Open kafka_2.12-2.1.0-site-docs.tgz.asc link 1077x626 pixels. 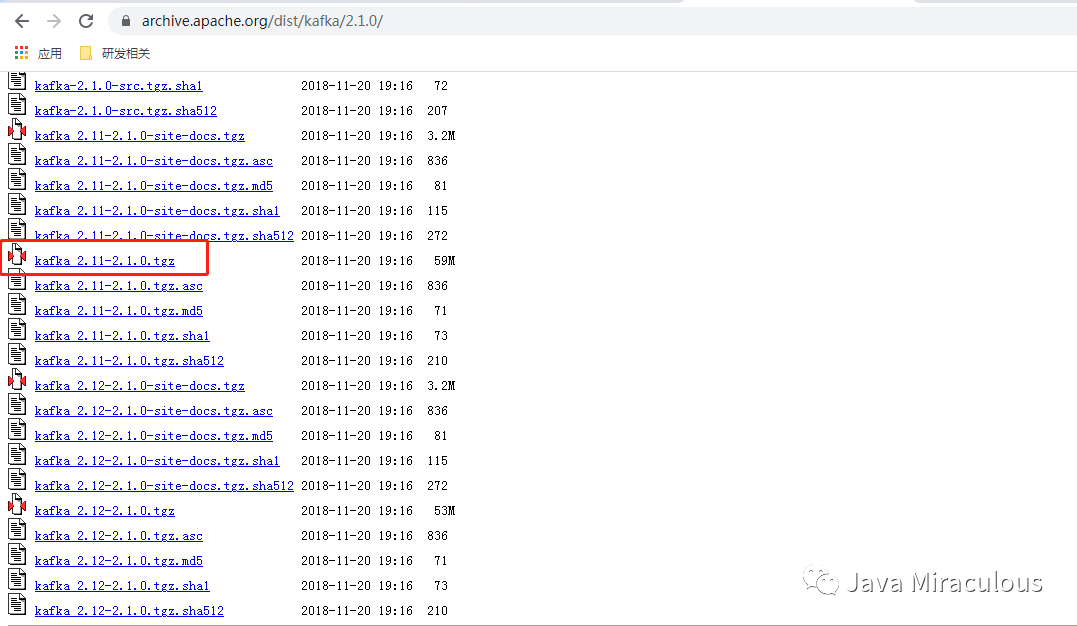point(154,411)
